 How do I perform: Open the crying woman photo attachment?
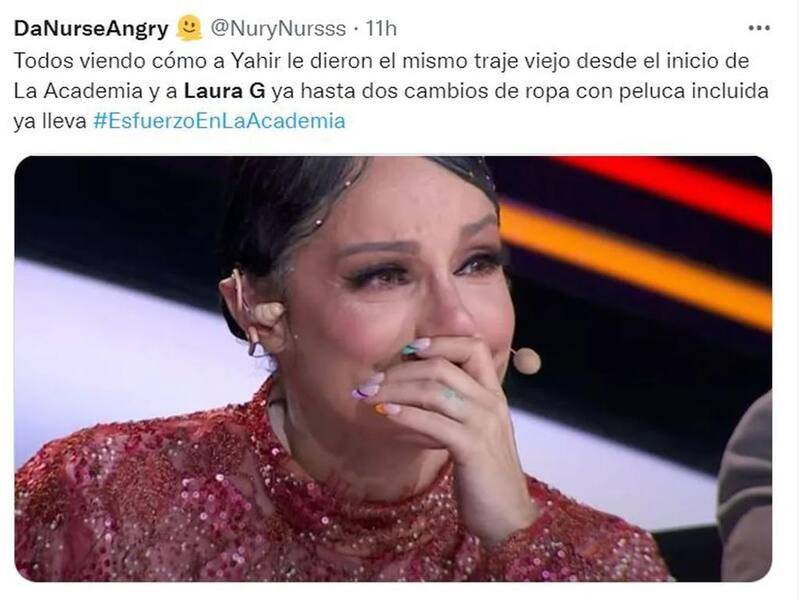click(x=393, y=368)
